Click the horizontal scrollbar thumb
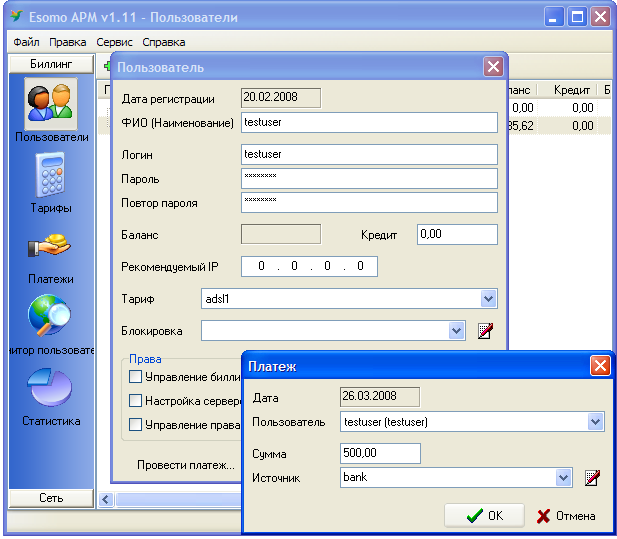 [x=178, y=500]
